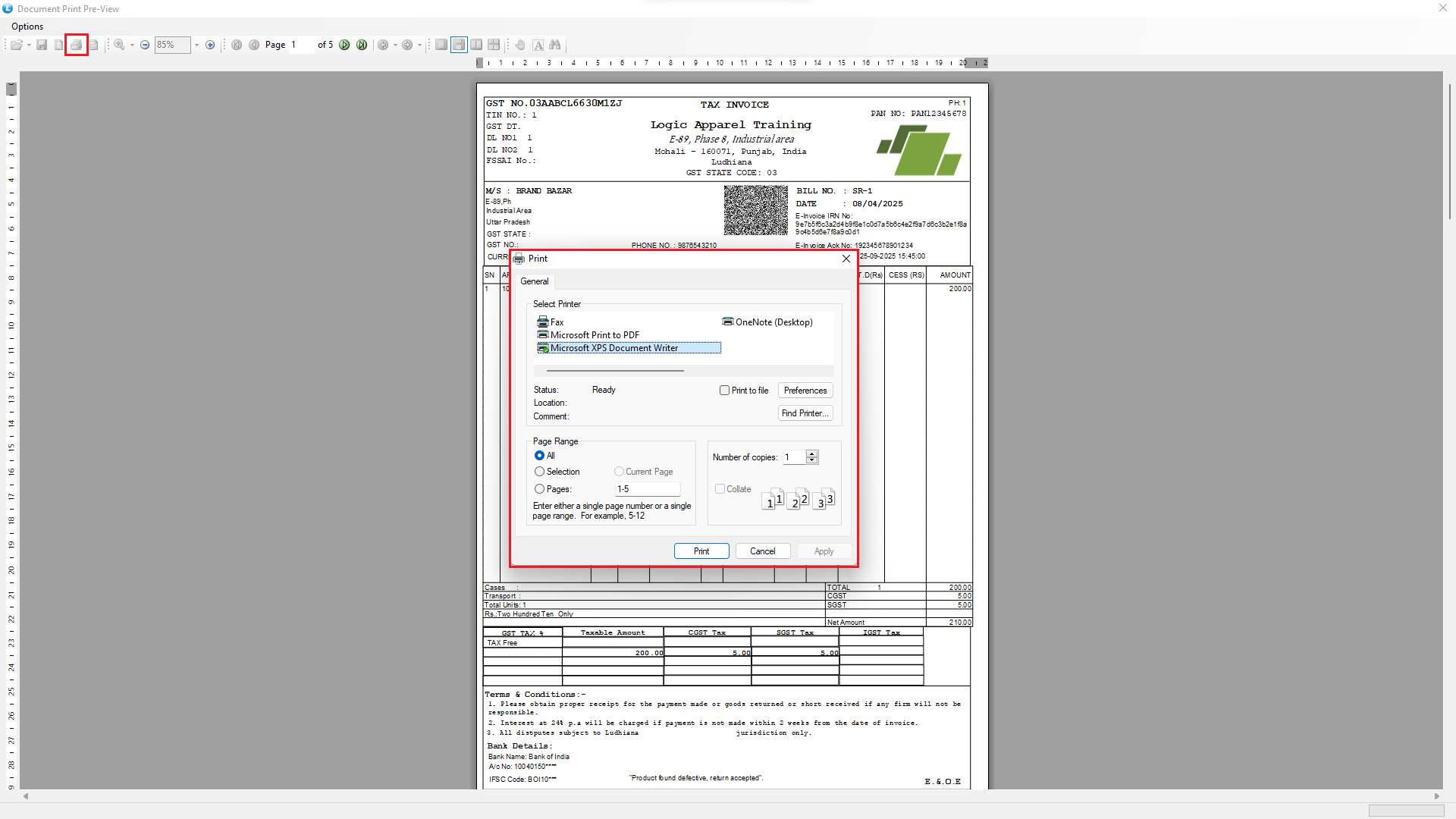1456x819 pixels.
Task: Click the General tab
Action: (x=534, y=281)
